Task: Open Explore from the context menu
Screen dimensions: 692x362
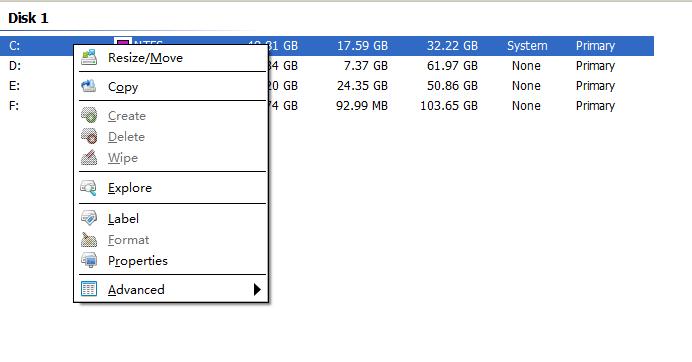Action: pyautogui.click(x=172, y=188)
